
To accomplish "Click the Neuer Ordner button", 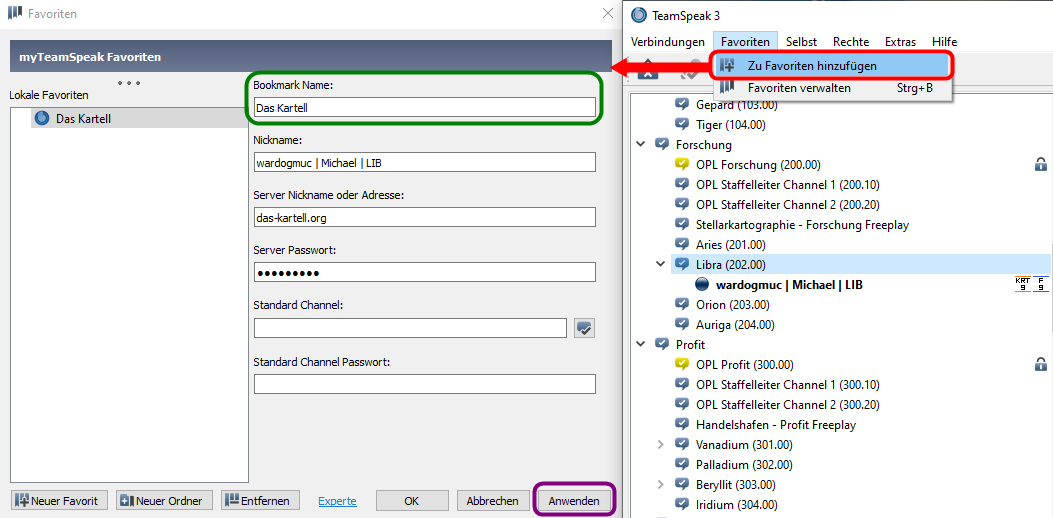I will (x=161, y=500).
